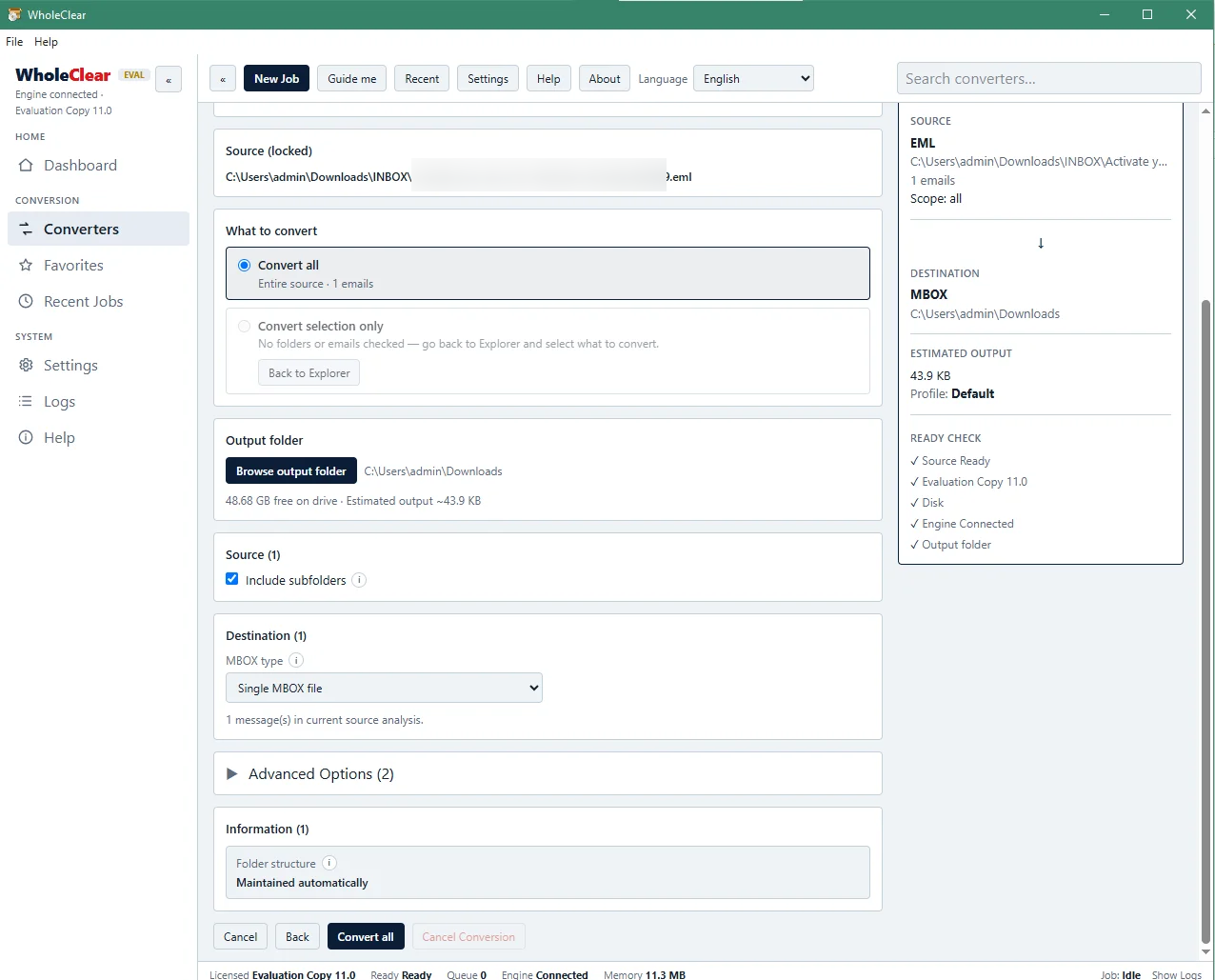This screenshot has width=1215, height=980.
Task: Click the scrollbar down arrow
Action: coord(1206,952)
